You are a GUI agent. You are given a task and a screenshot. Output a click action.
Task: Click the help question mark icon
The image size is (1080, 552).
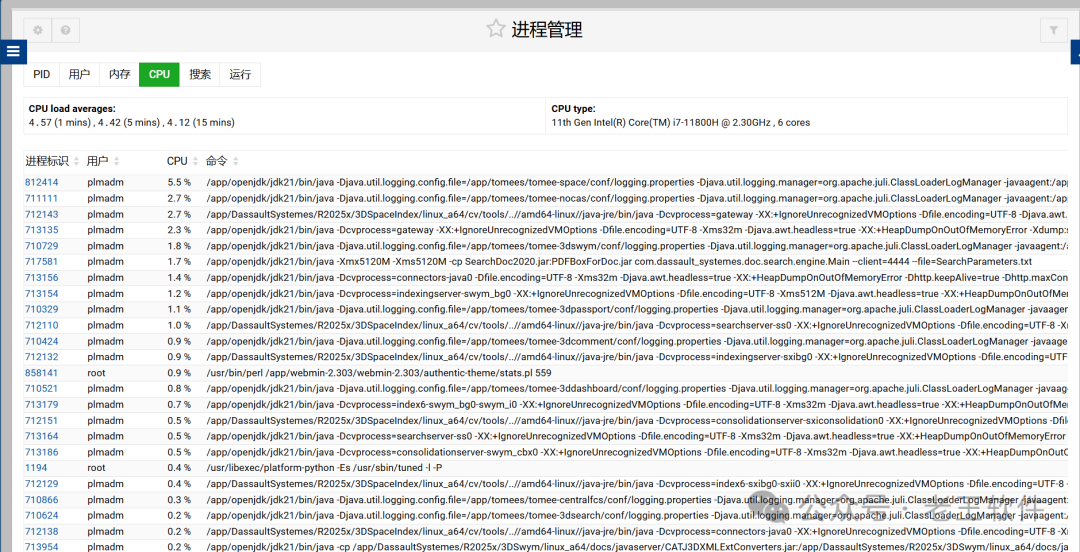point(65,30)
